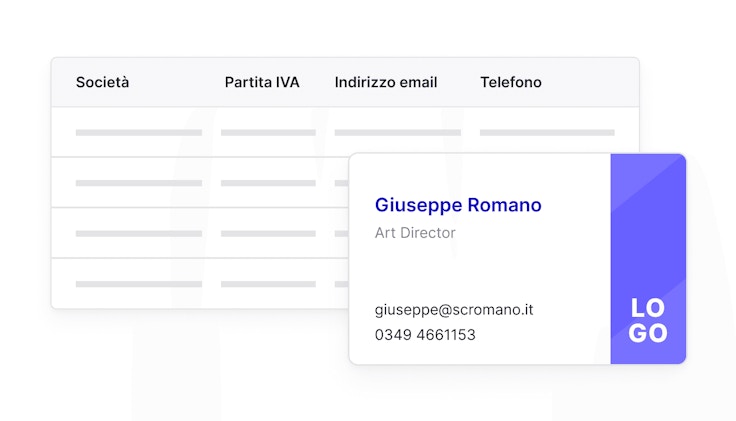Select fourth row's Partita IVA placeholder cell
This screenshot has width=736, height=421.
[x=268, y=284]
